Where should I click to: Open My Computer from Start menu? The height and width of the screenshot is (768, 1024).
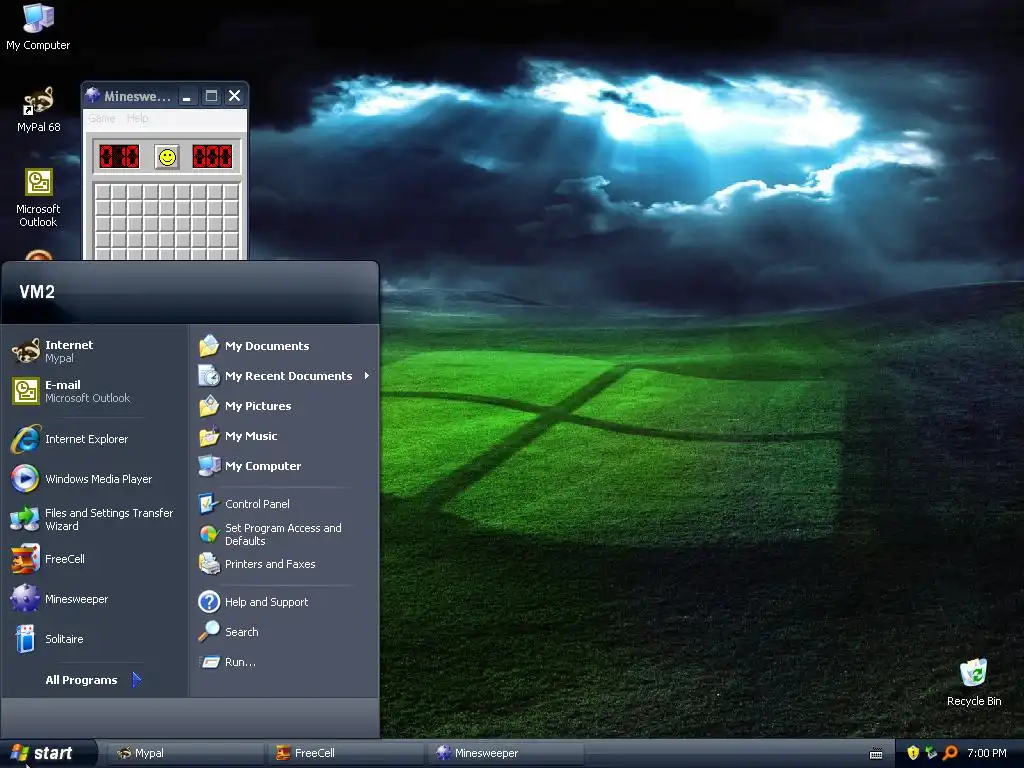[x=284, y=466]
